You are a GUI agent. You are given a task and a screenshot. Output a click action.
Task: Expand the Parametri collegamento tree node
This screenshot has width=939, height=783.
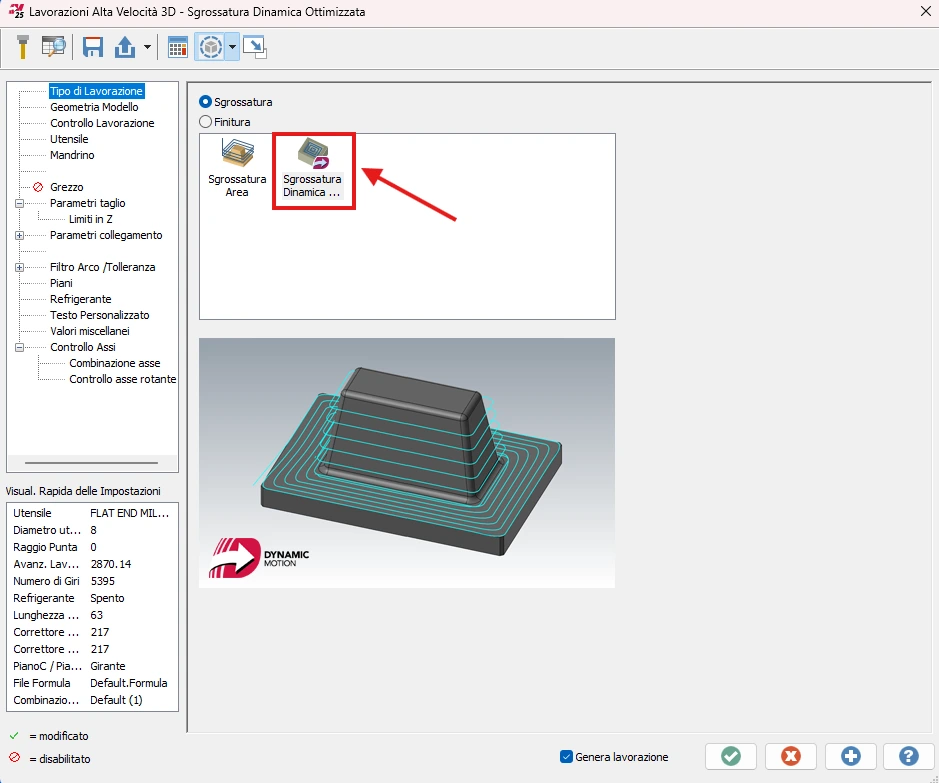pos(19,235)
